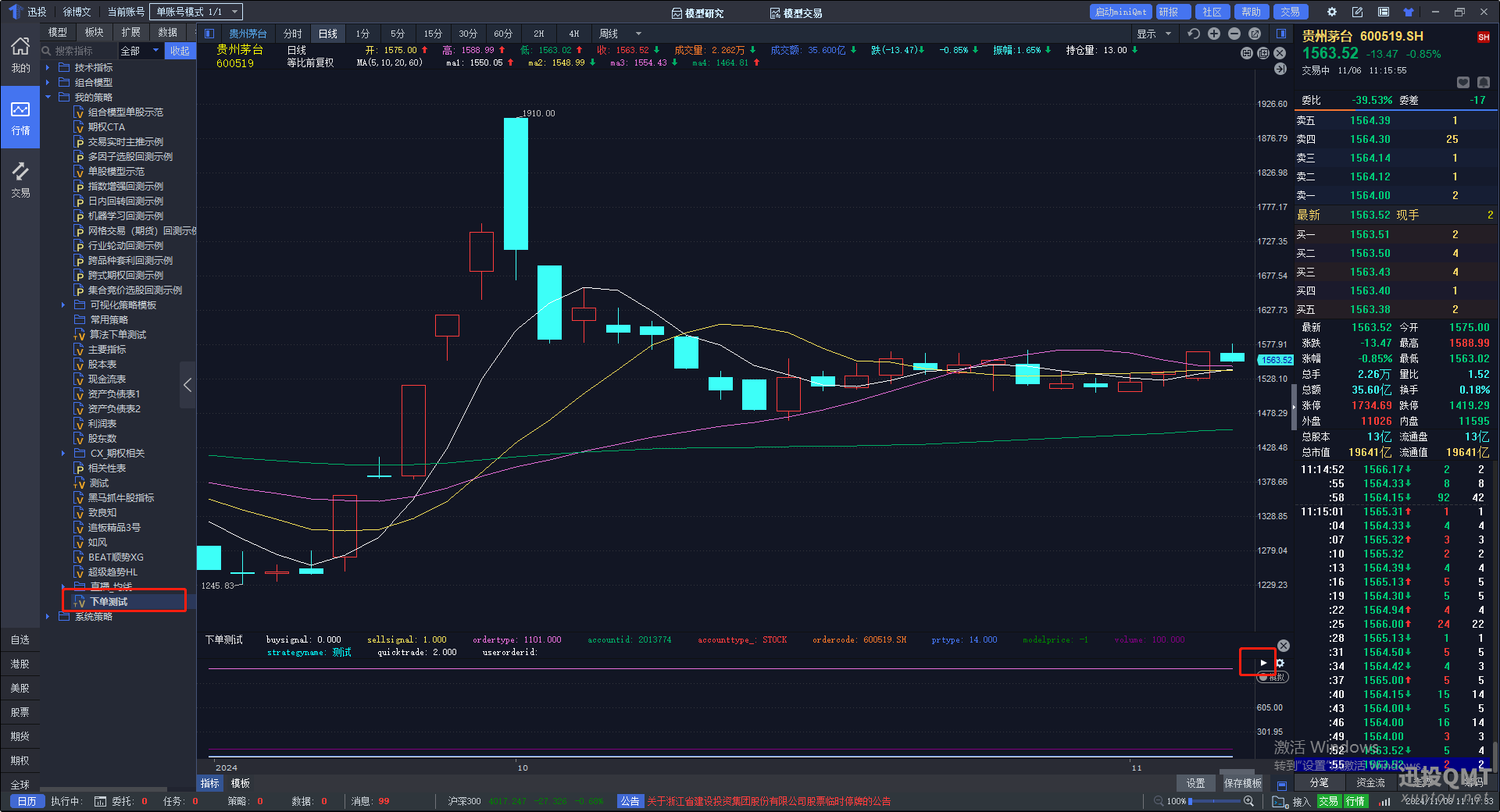
Task: Select 港股 in market list
Action: [20, 664]
